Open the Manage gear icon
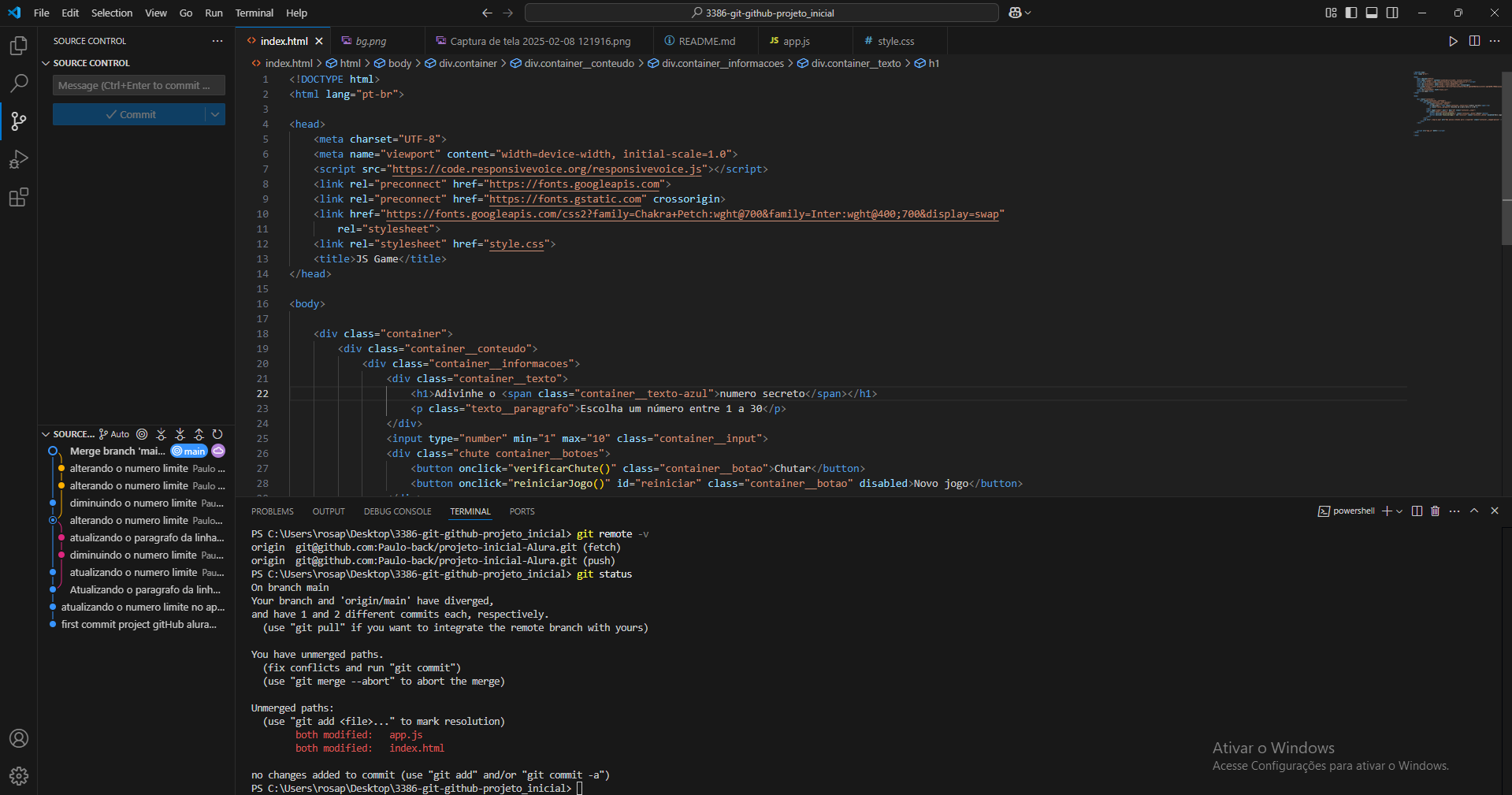Screen dimensions: 1512x795 coord(19,776)
